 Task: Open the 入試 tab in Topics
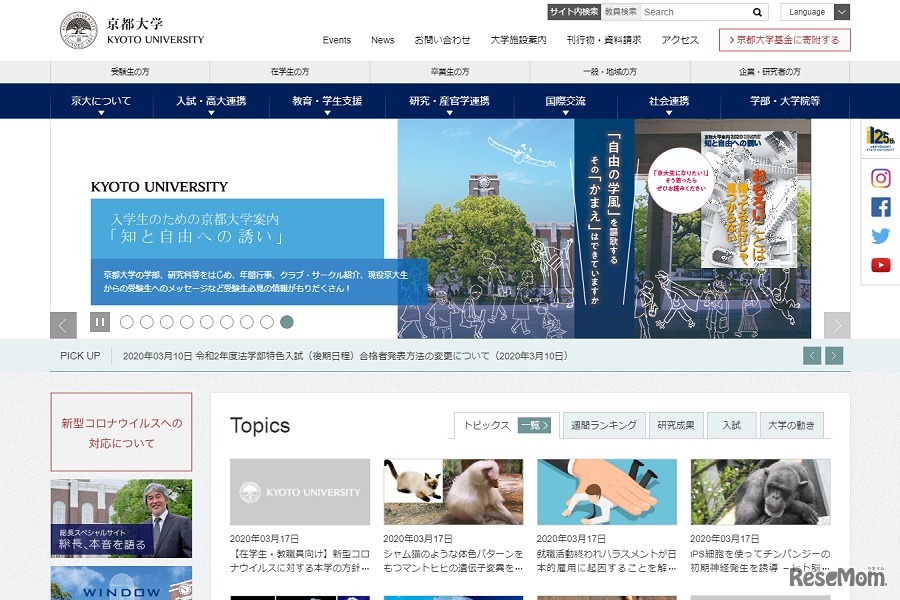[x=731, y=425]
